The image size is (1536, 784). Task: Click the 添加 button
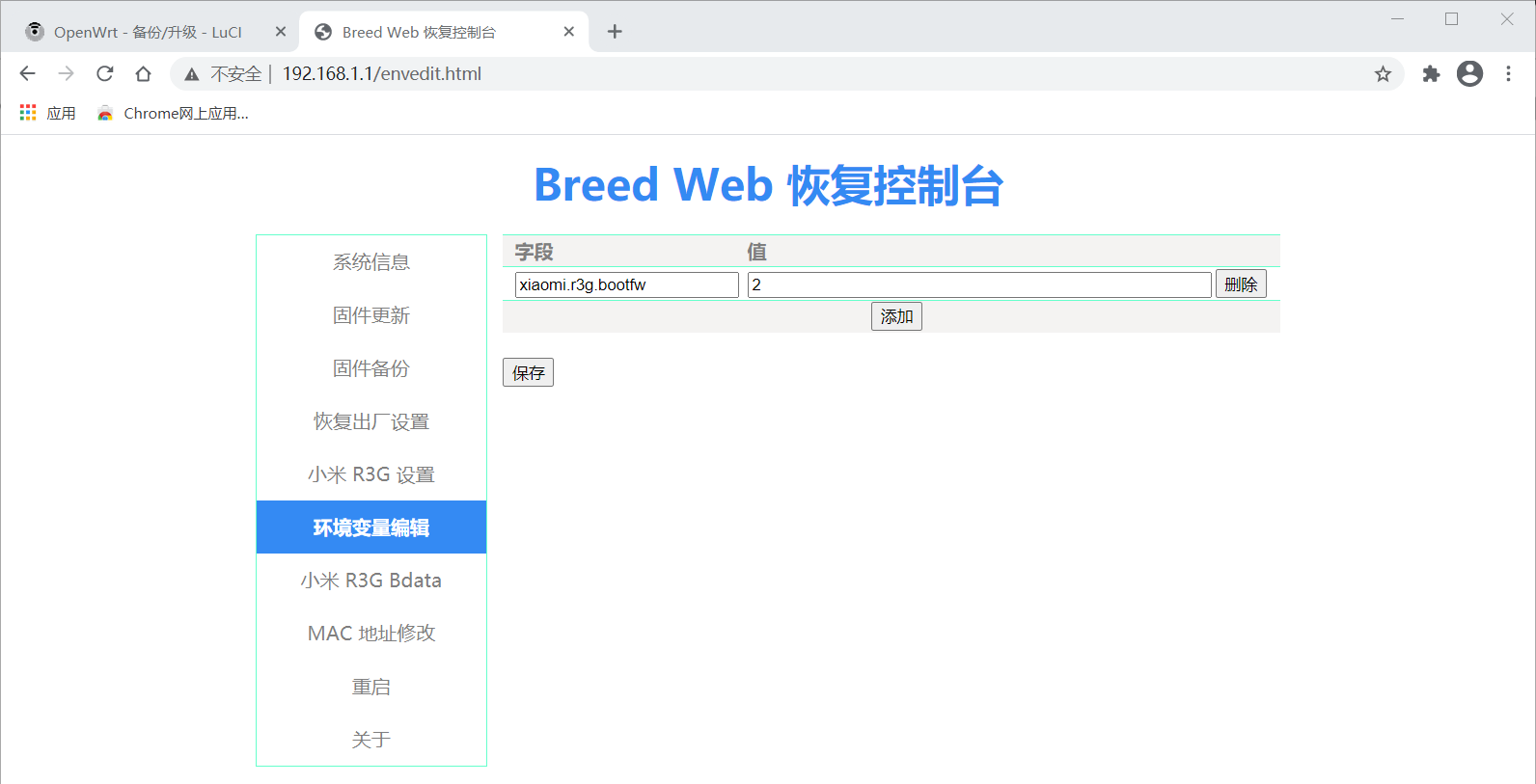tap(896, 316)
